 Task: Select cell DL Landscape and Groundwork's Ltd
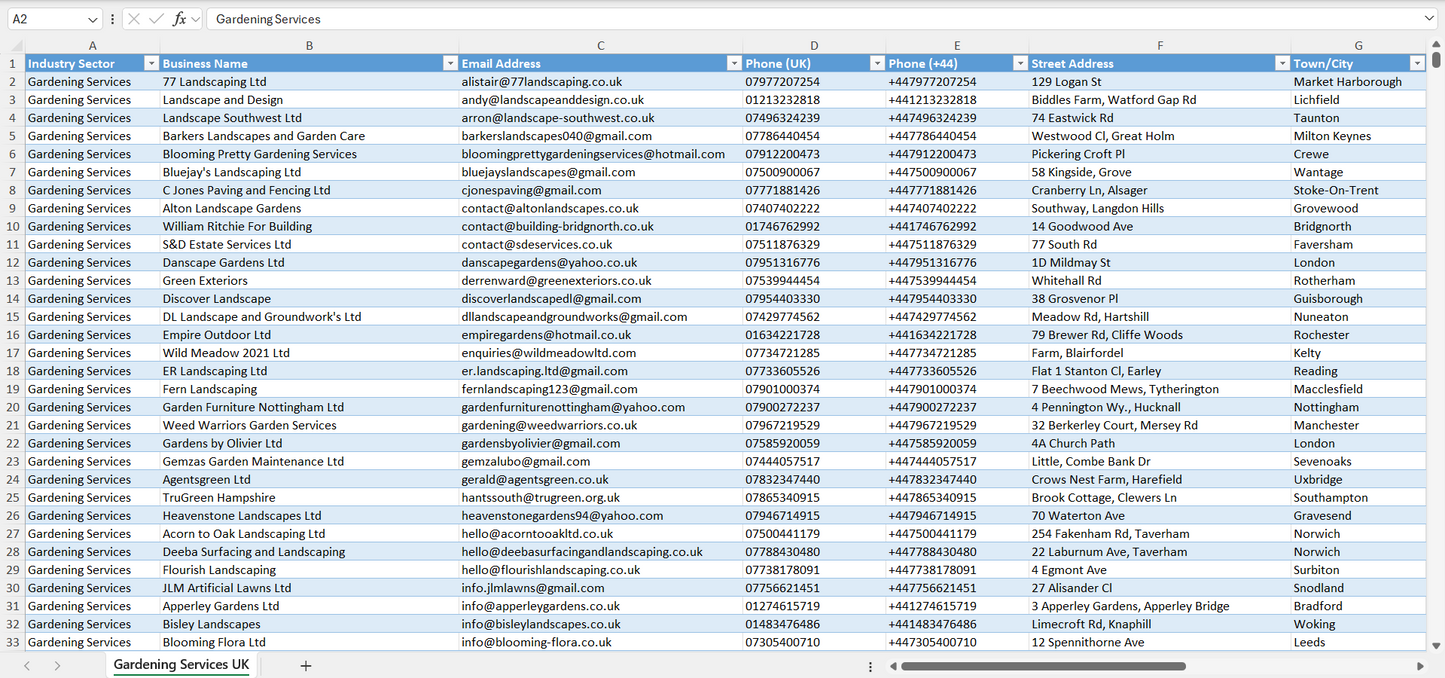[x=309, y=317]
